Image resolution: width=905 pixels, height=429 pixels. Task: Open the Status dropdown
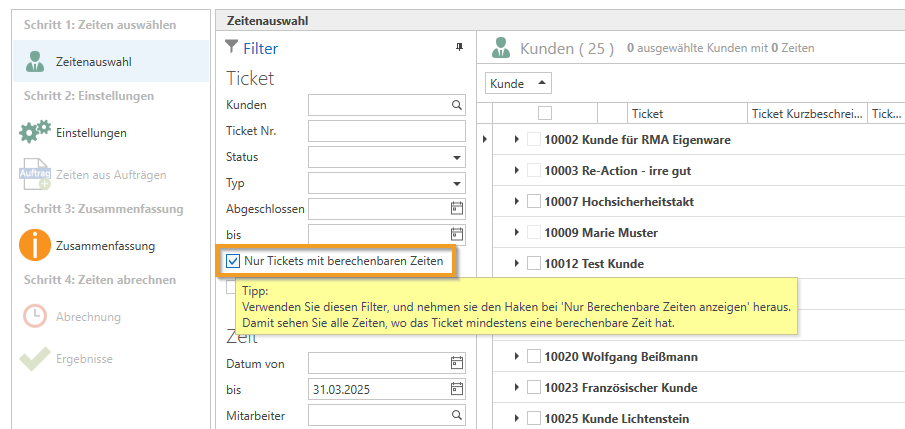point(457,158)
